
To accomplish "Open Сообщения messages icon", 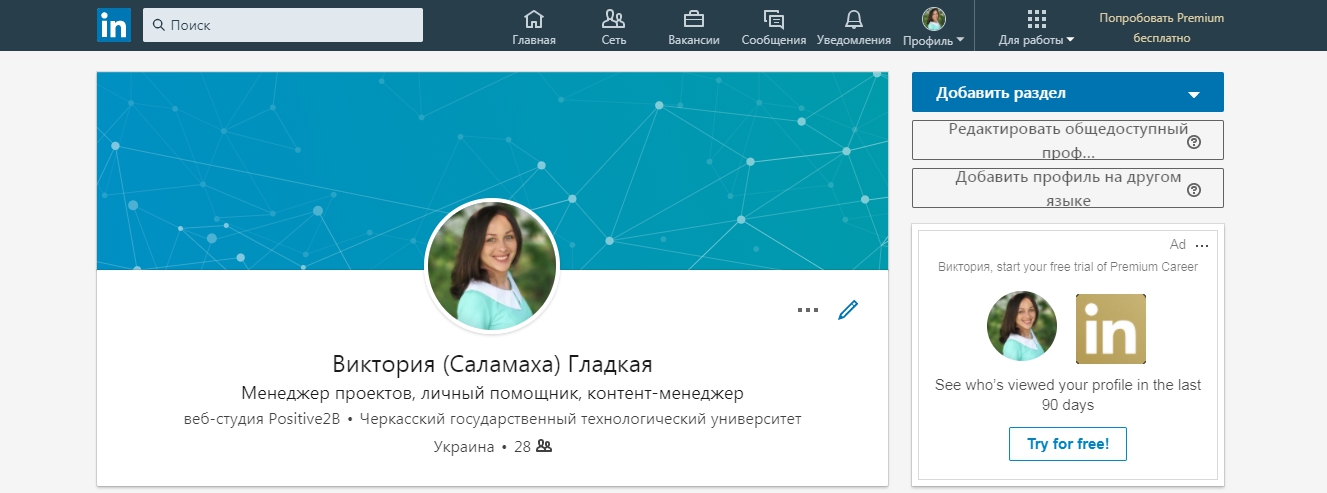I will pyautogui.click(x=773, y=19).
